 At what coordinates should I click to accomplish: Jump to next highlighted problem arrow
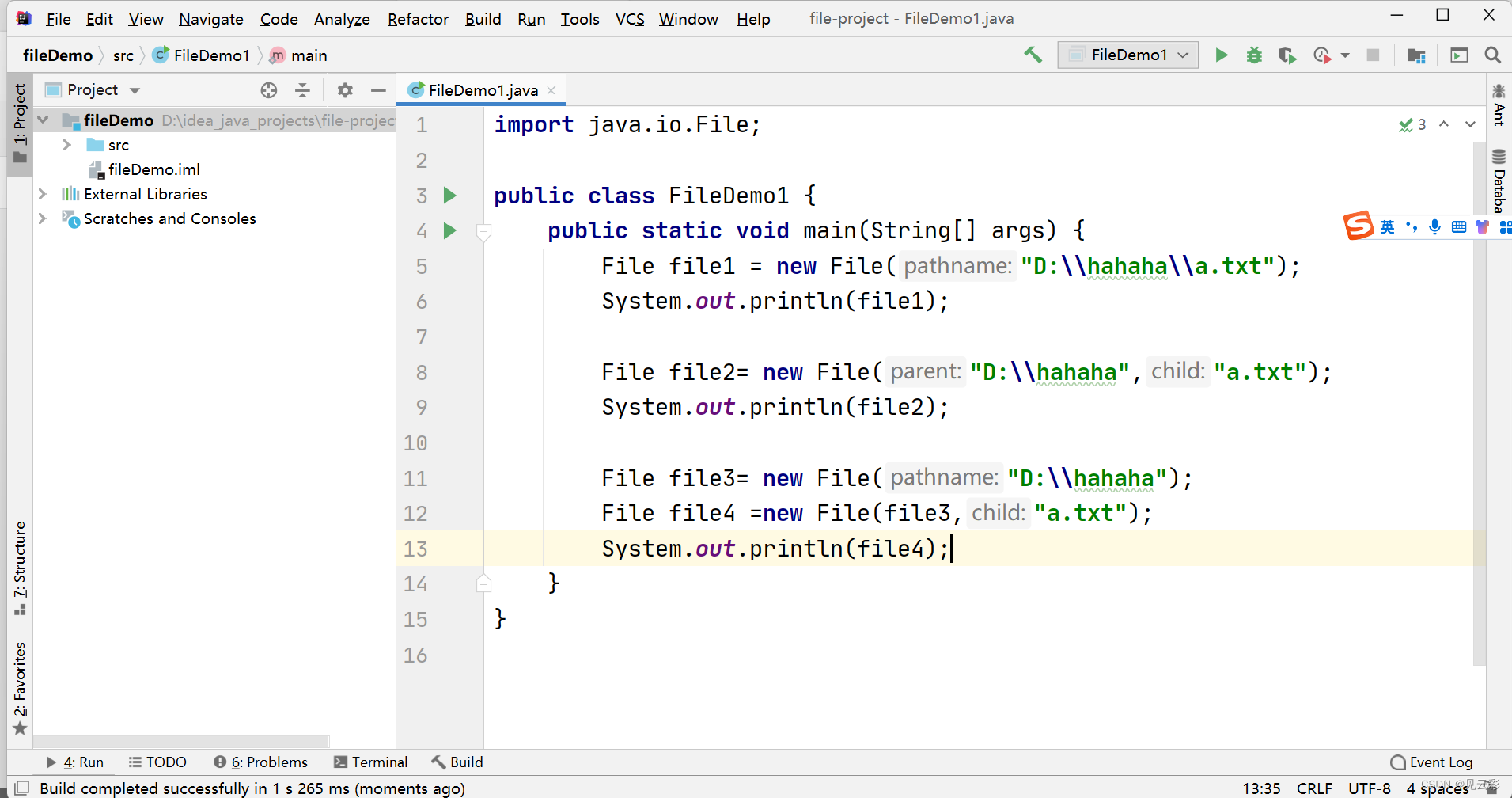point(1470,124)
